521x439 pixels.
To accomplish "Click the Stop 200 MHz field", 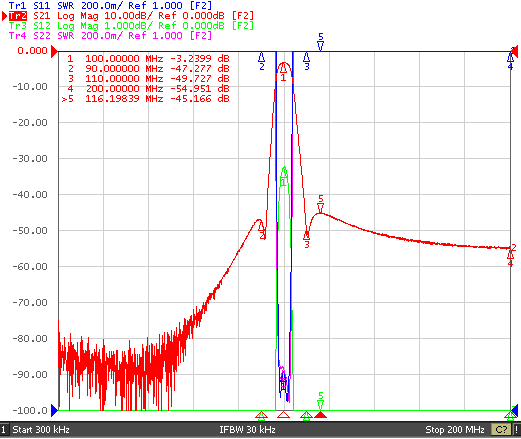I will (x=455, y=430).
